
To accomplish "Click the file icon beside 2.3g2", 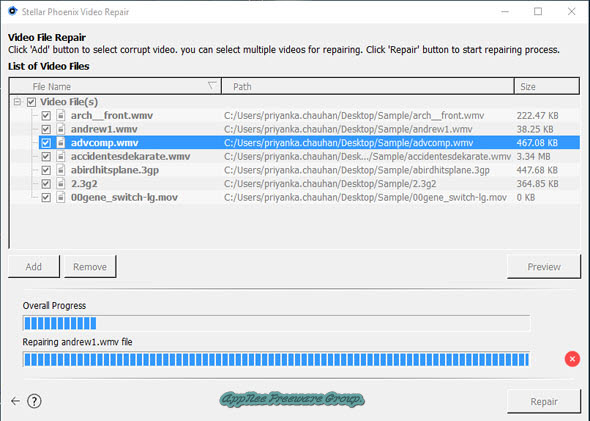I will 61,184.
